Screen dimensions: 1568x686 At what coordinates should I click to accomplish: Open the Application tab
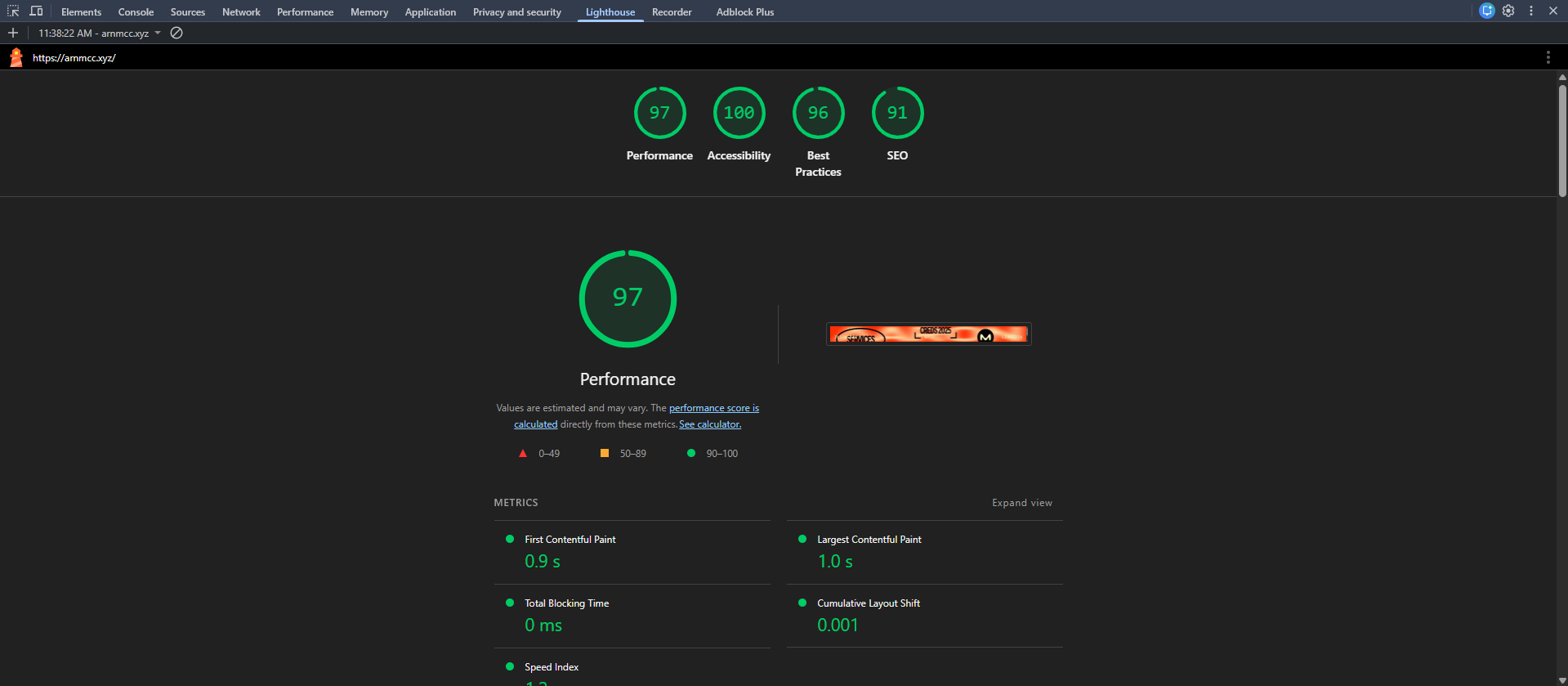coord(430,12)
